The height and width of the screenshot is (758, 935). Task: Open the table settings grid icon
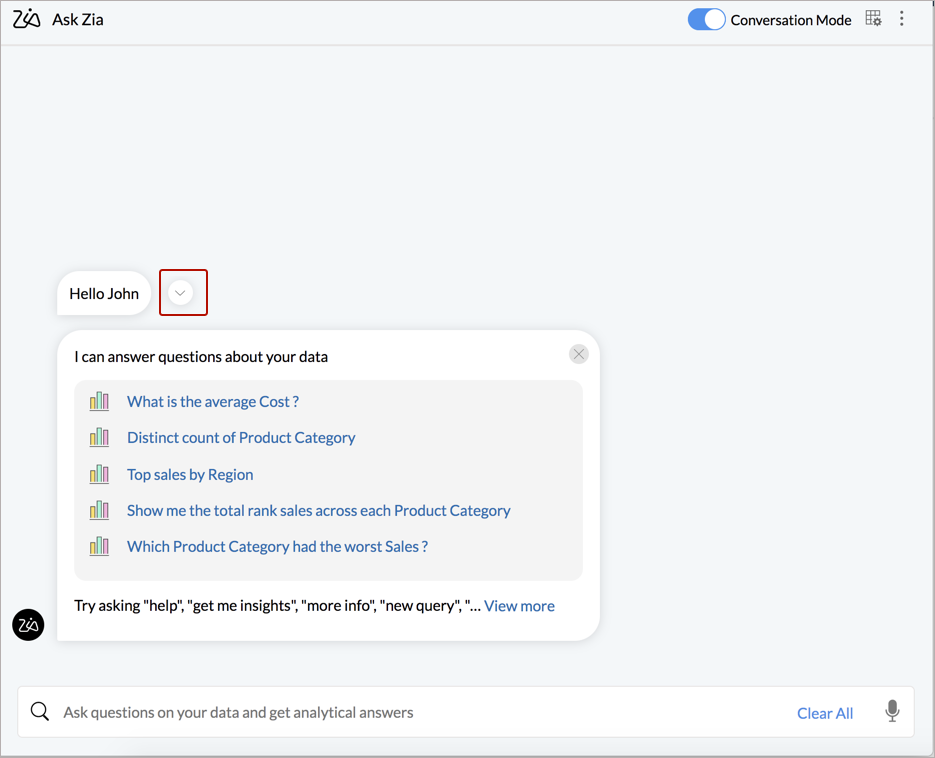tap(873, 18)
